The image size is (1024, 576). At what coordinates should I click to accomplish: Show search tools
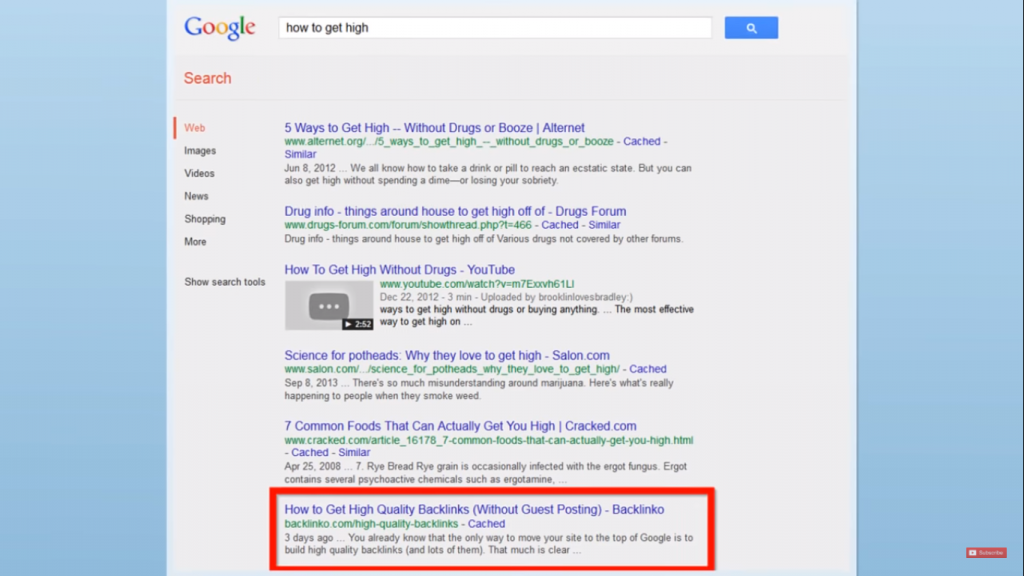(x=225, y=282)
